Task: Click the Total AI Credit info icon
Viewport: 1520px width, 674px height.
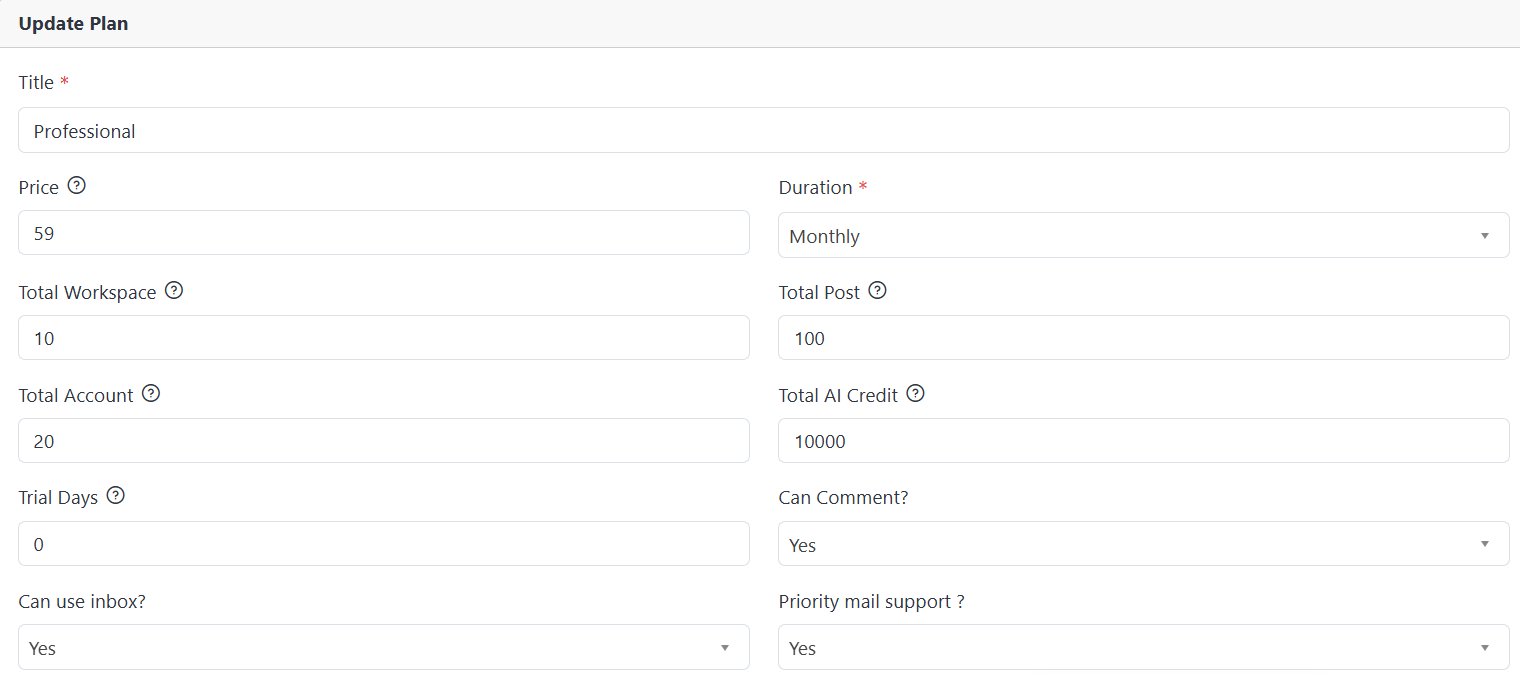Action: tap(916, 394)
